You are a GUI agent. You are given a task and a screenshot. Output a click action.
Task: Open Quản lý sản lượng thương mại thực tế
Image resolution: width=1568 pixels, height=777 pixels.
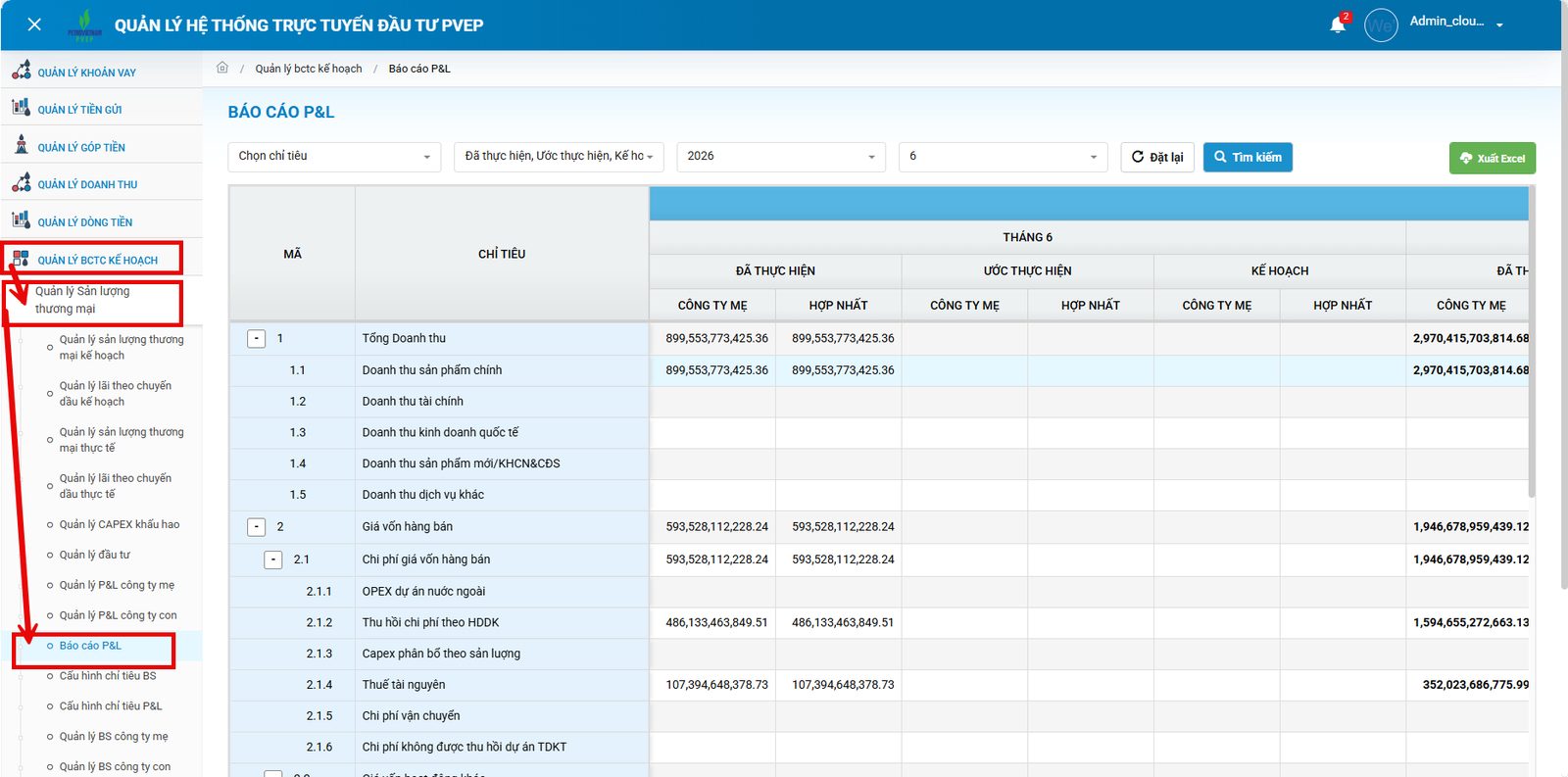[122, 440]
